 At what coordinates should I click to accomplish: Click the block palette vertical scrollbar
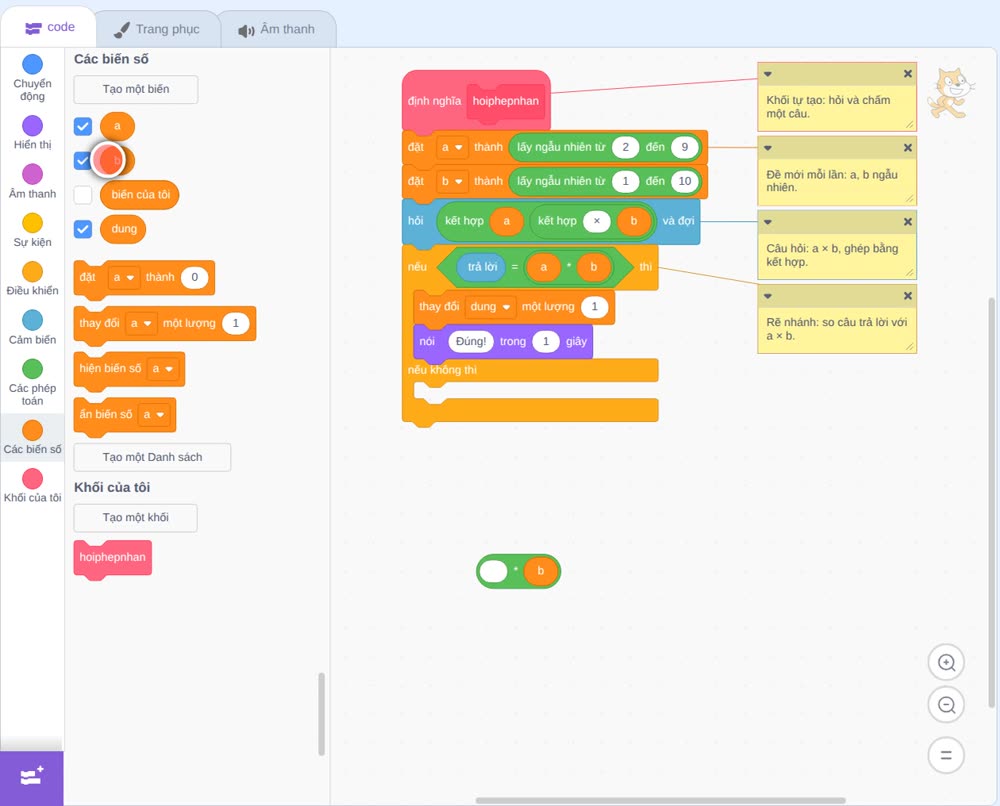tap(321, 714)
